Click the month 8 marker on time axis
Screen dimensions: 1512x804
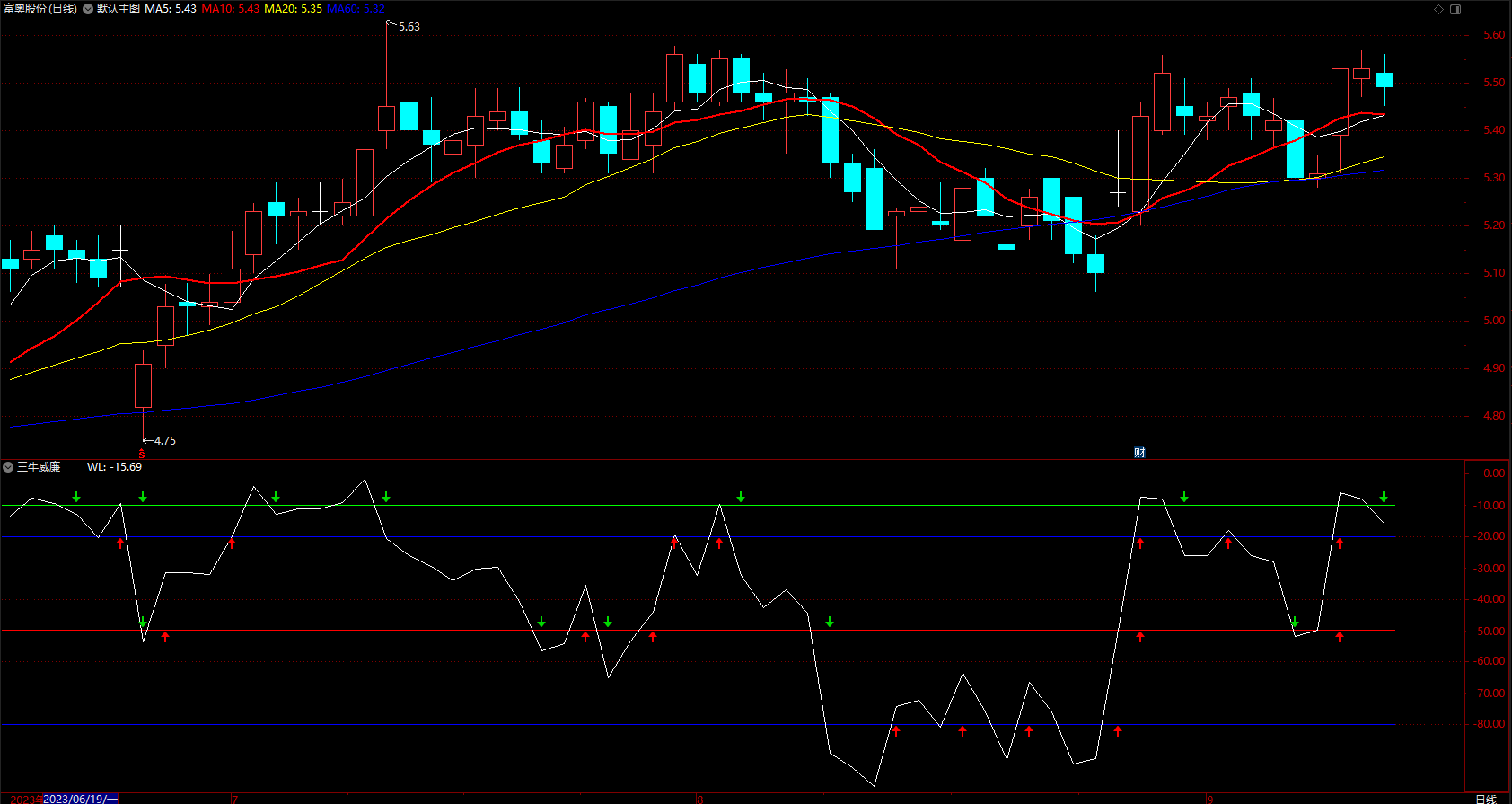coord(700,799)
